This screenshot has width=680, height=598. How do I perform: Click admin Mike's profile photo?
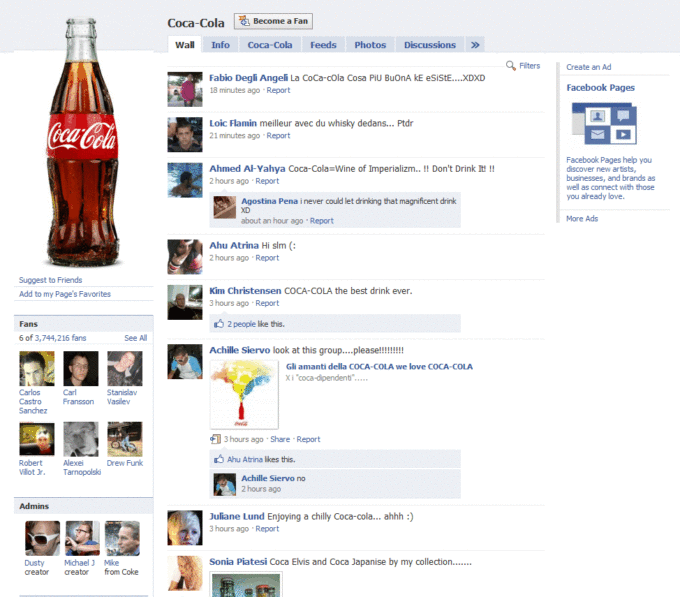(x=122, y=539)
